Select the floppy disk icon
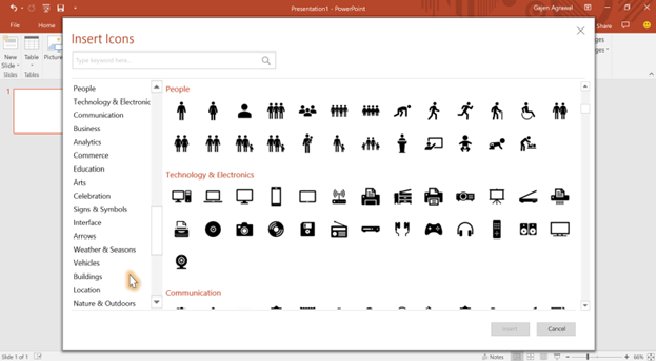Screen dimensions: 656x361 [308, 229]
